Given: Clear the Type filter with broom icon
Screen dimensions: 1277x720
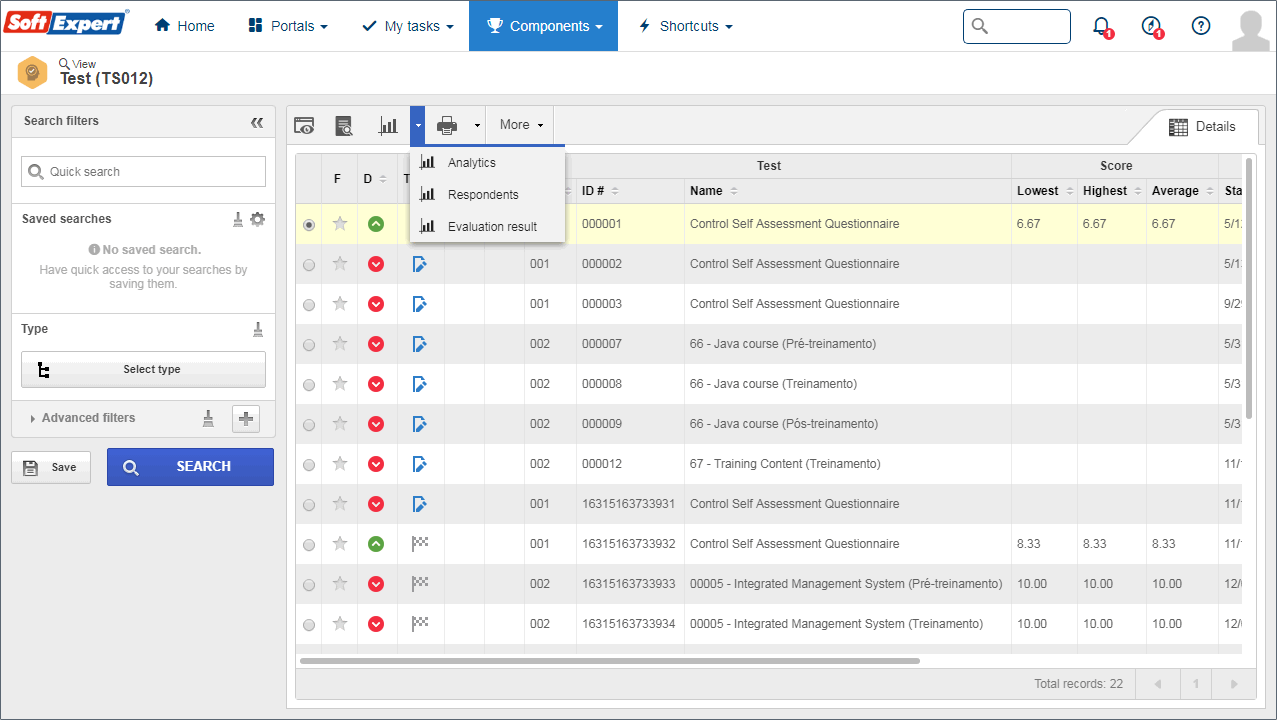Looking at the screenshot, I should [x=258, y=329].
